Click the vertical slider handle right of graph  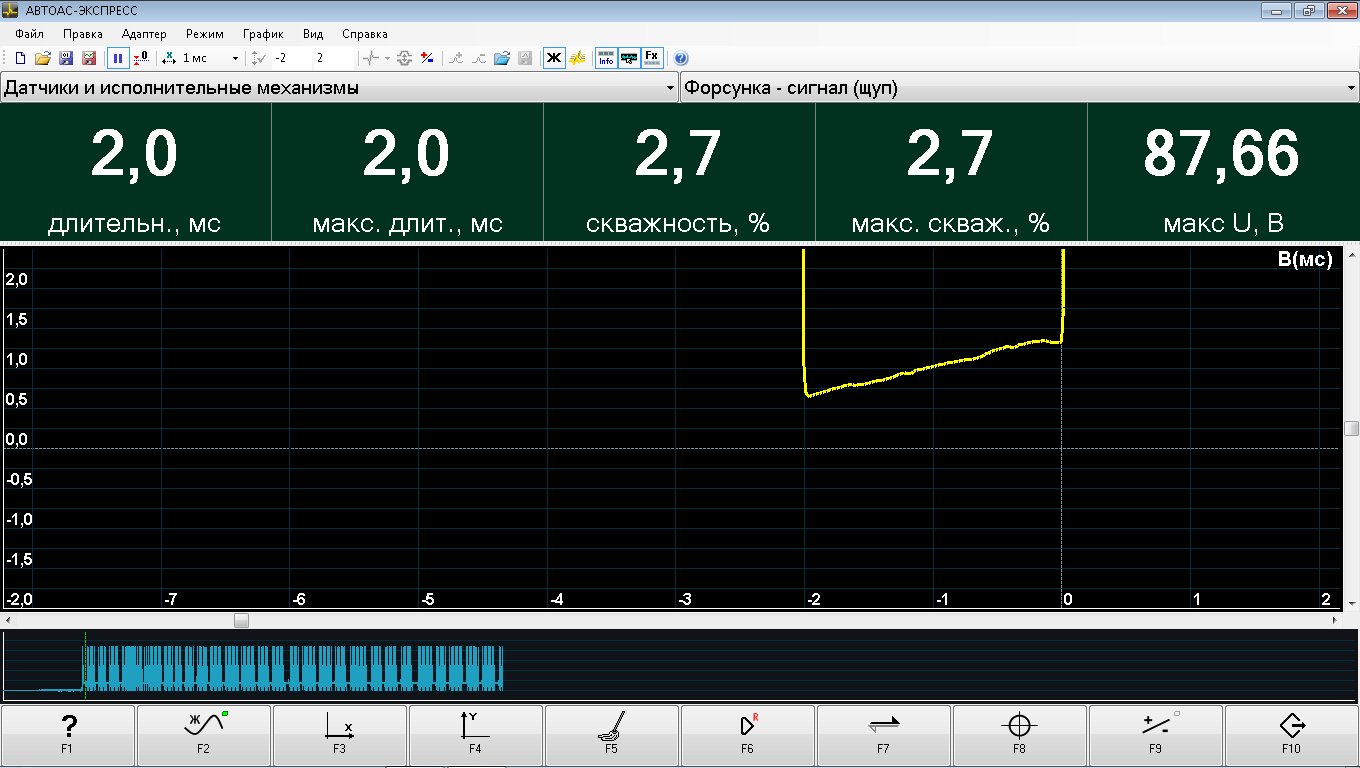[x=1351, y=429]
